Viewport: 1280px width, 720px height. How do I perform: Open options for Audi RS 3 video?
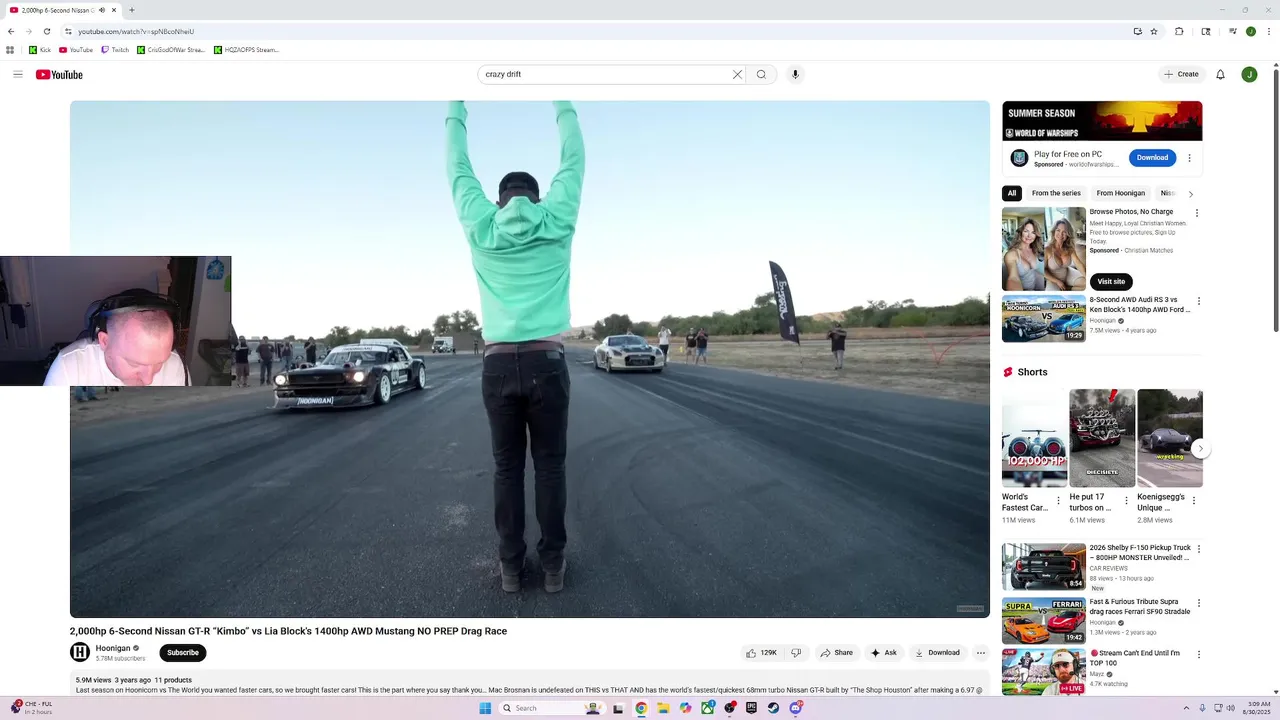[1199, 301]
